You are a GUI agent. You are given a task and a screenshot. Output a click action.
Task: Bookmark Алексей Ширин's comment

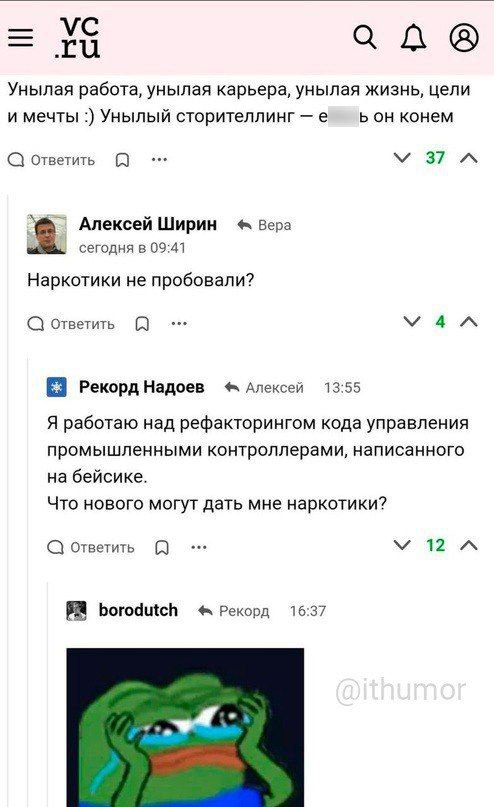[x=142, y=324]
